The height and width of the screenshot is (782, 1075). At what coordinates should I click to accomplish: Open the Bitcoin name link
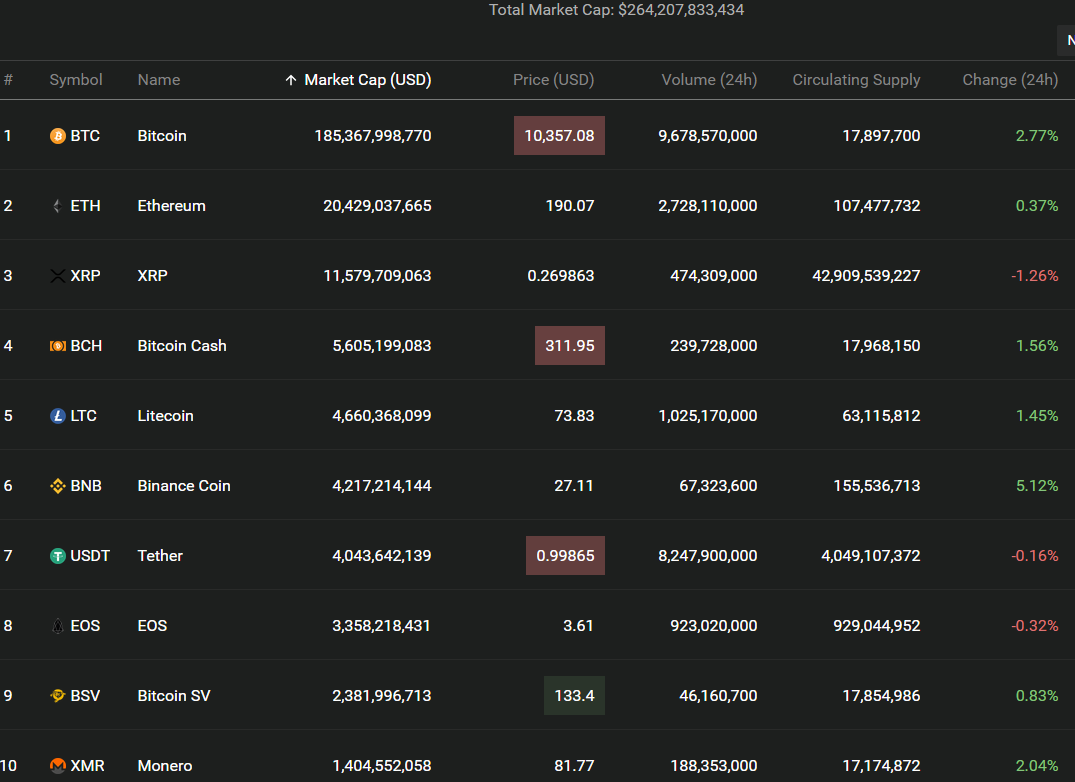pyautogui.click(x=162, y=136)
